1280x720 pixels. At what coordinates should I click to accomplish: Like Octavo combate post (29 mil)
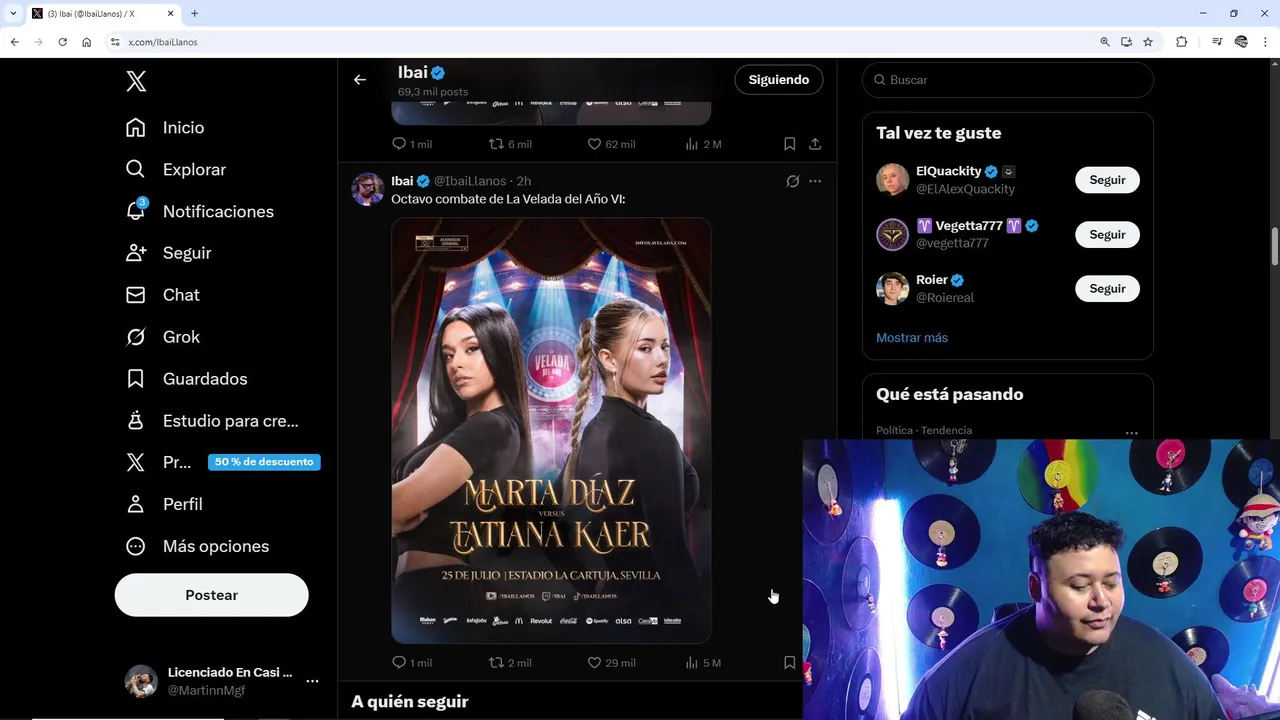point(594,662)
